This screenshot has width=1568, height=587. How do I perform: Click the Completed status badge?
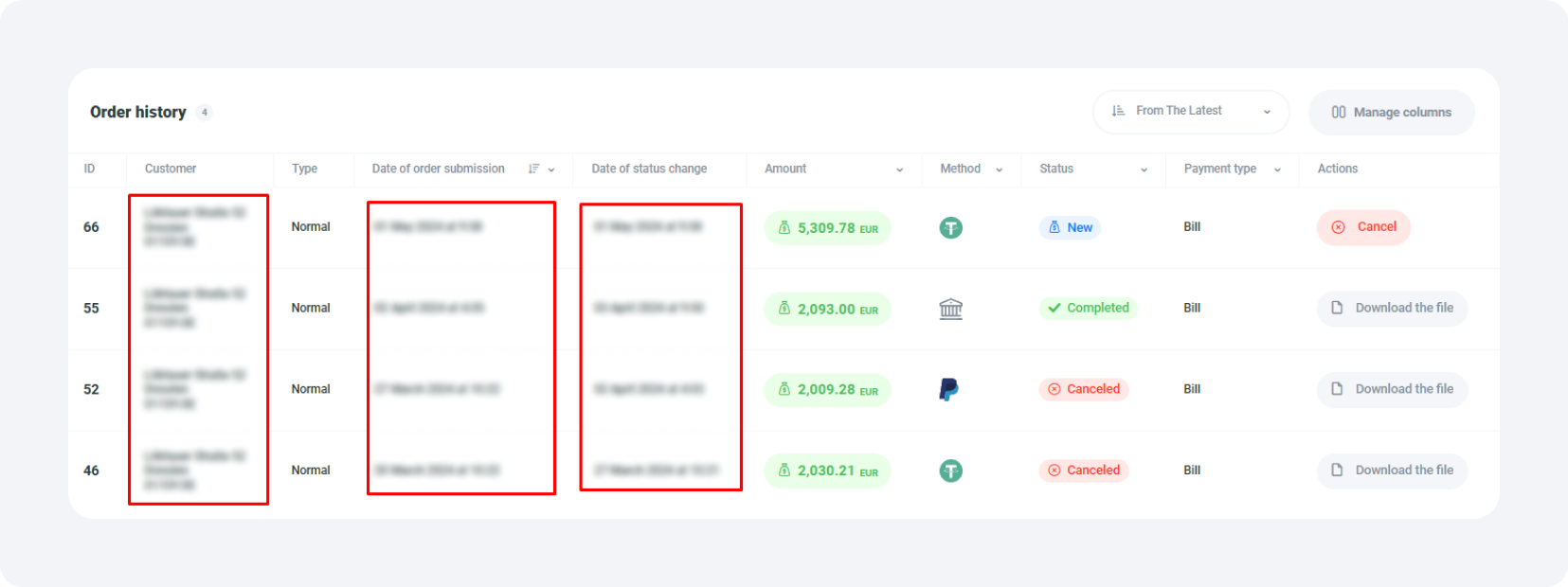[1088, 309]
